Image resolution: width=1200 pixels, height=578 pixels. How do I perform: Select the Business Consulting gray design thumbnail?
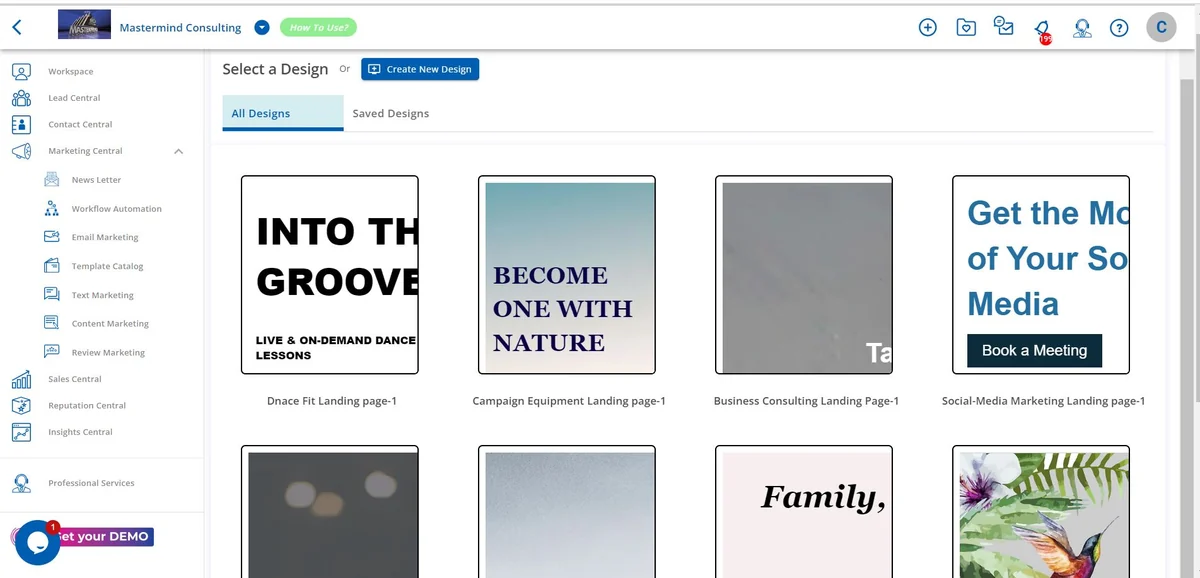pyautogui.click(x=804, y=275)
